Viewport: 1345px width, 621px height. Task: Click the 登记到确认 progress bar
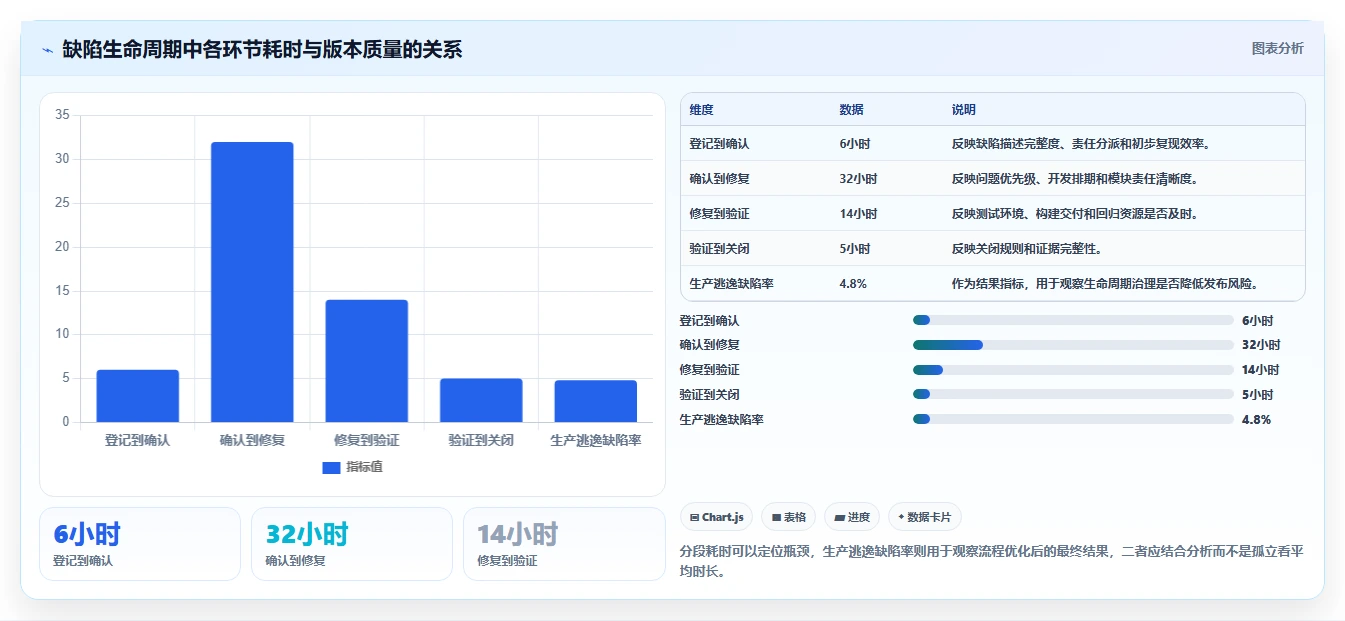coord(1073,320)
